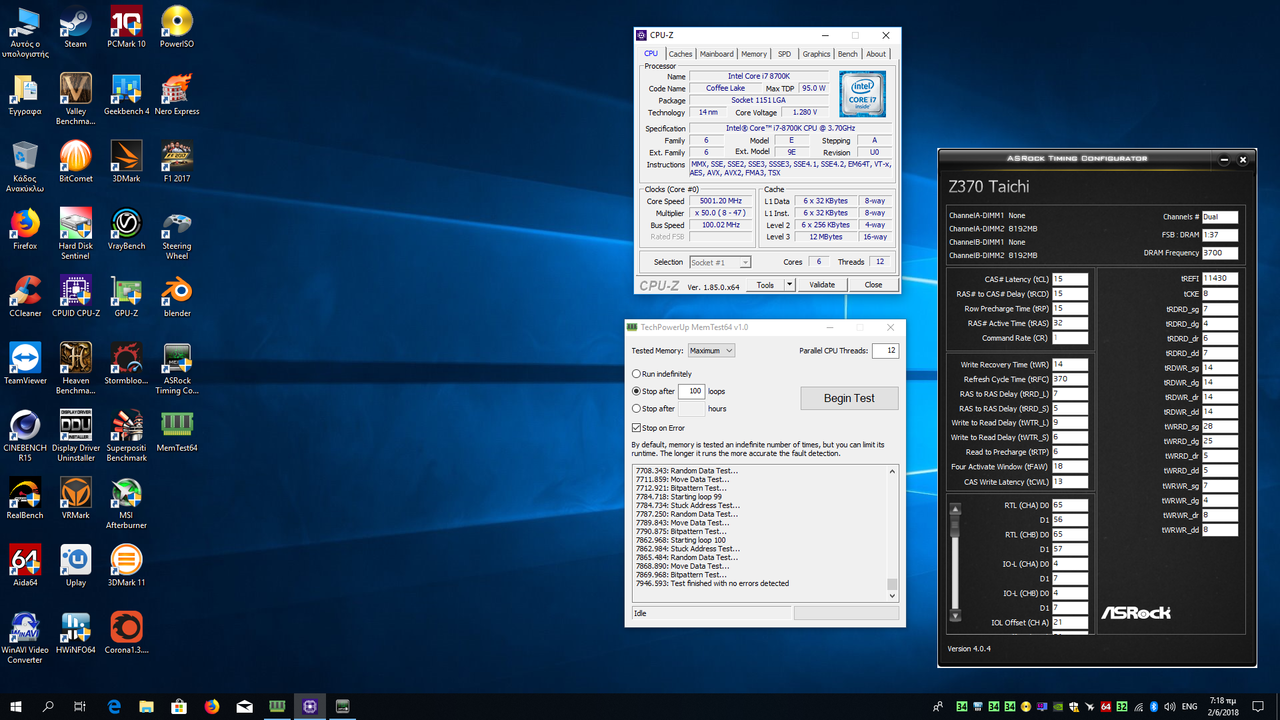Open Geekbench 4 desktop icon

(x=126, y=94)
